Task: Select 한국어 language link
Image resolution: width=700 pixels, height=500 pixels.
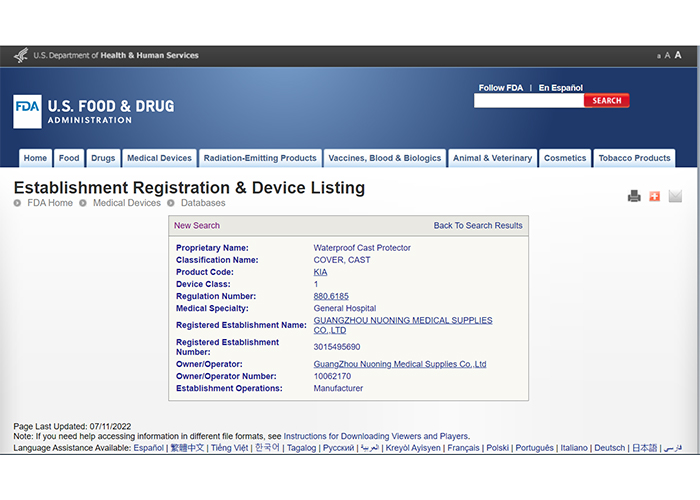Action: (x=267, y=447)
